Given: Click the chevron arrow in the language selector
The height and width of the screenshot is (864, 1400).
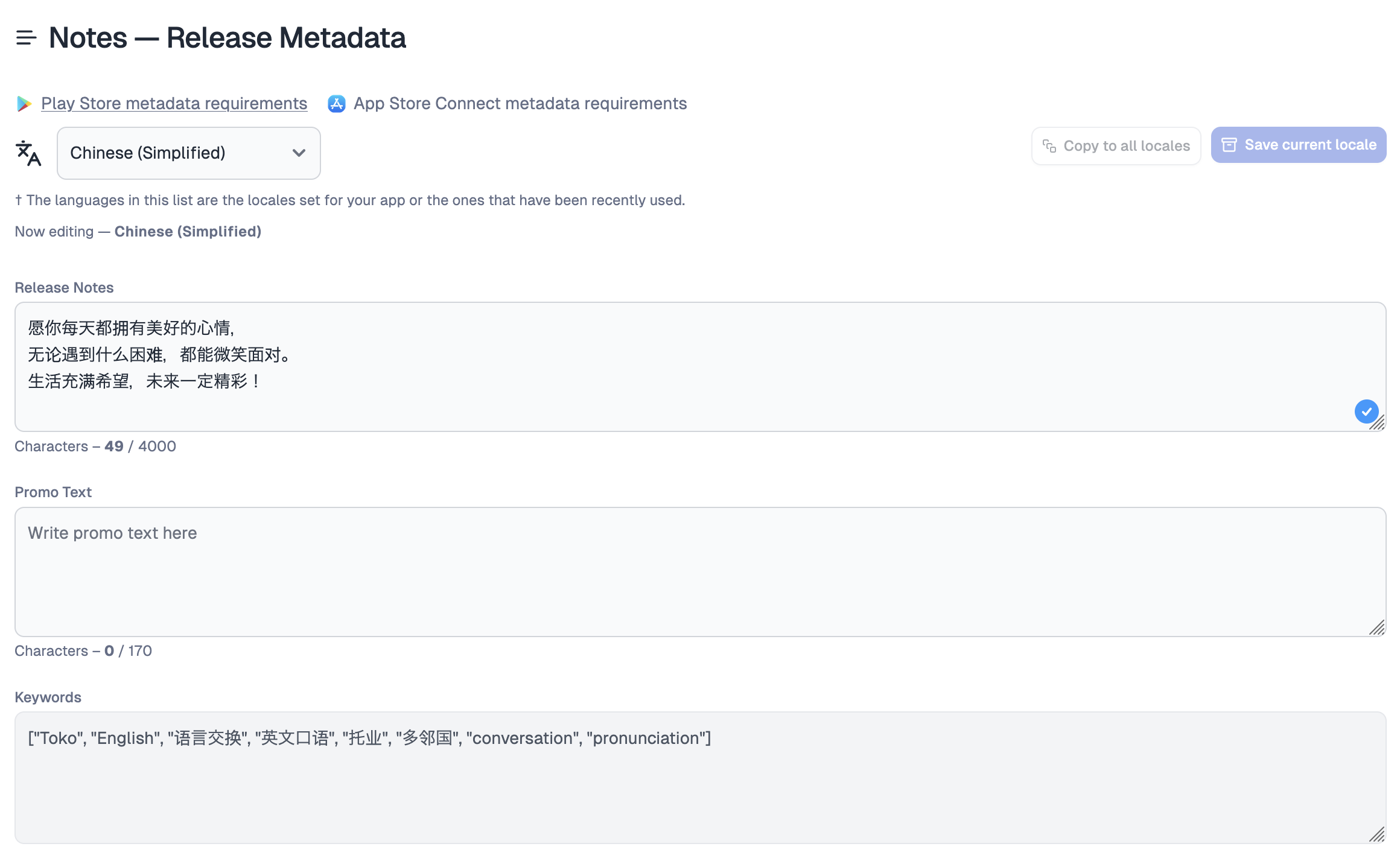Looking at the screenshot, I should pos(299,153).
